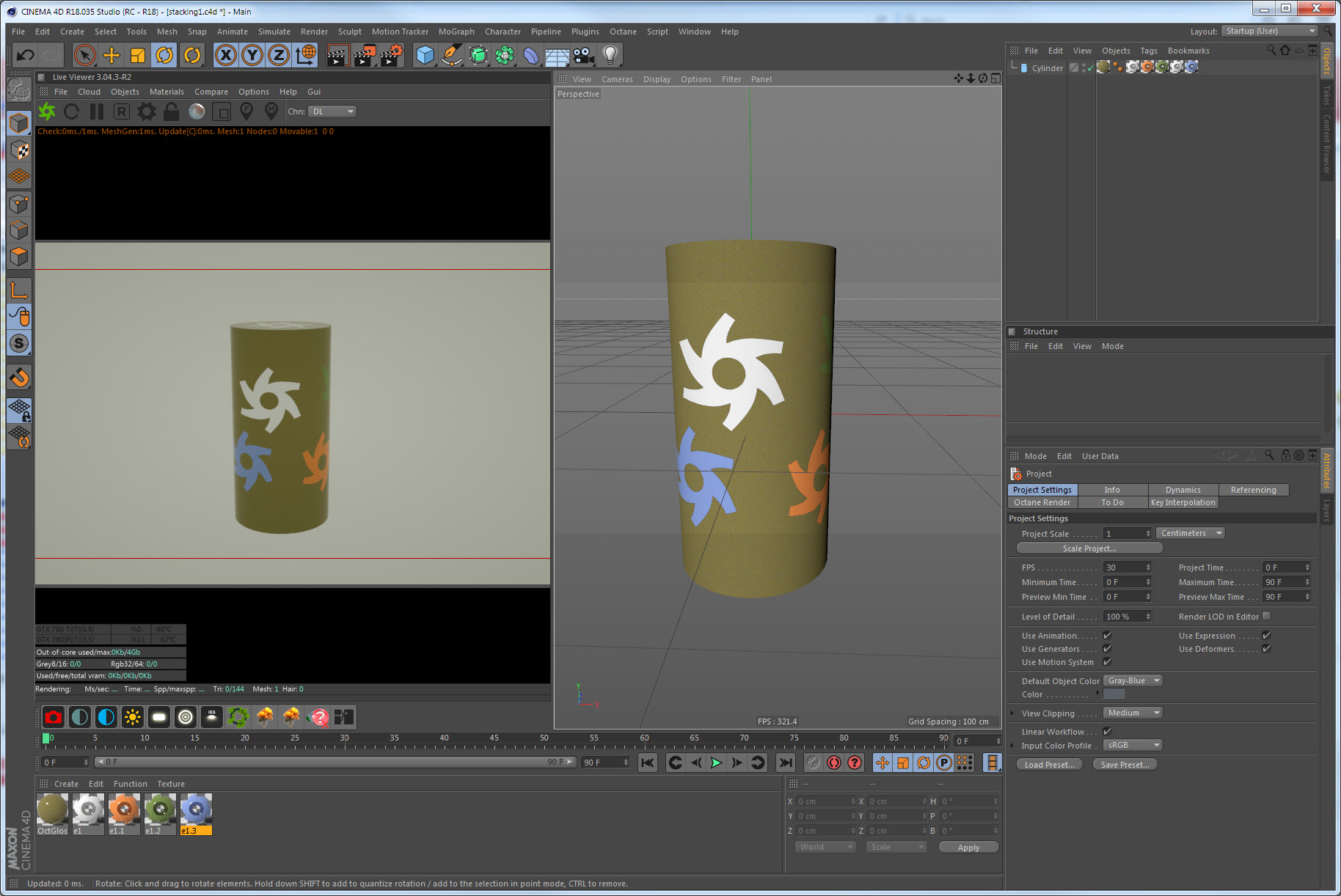
Task: Click Octane Live Viewer lock icon
Action: click(x=171, y=111)
